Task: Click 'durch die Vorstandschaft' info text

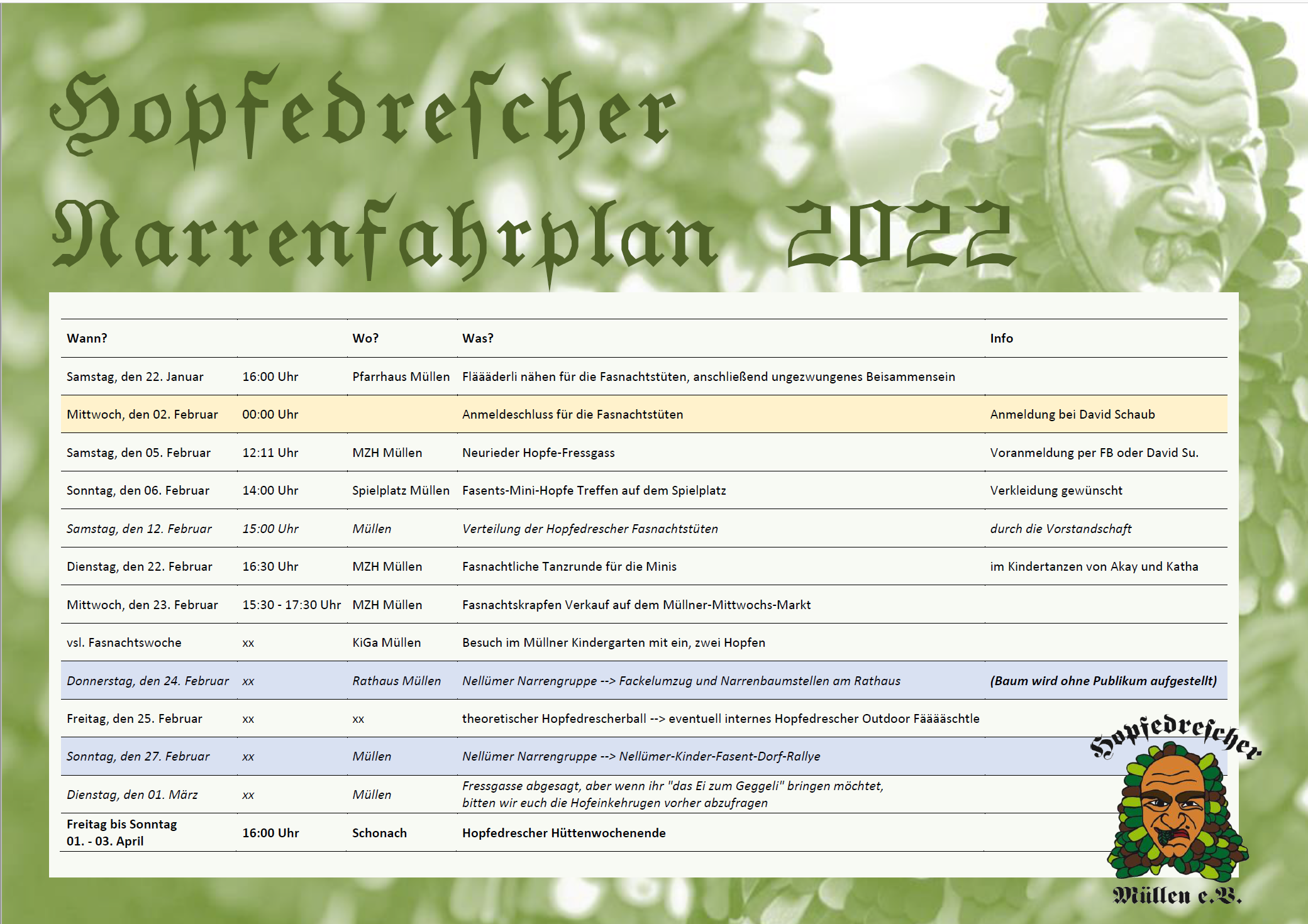Action: pos(1060,529)
